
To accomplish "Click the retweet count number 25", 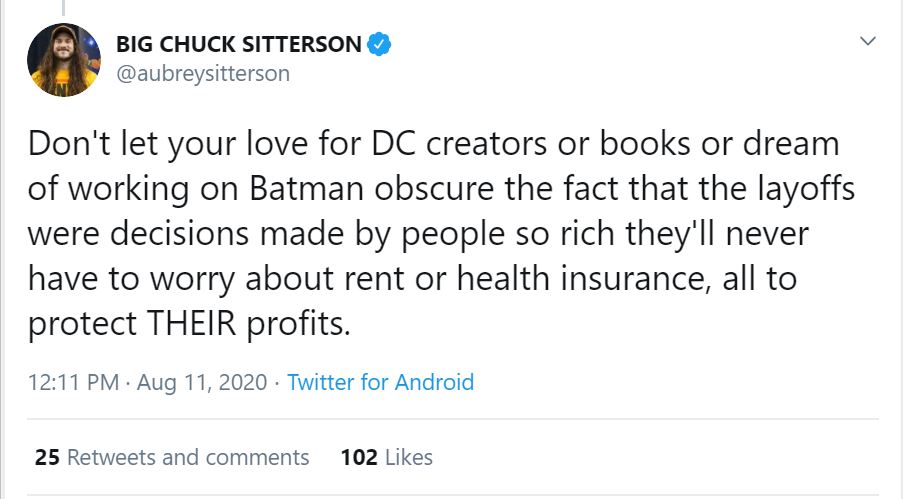I will pyautogui.click(x=47, y=457).
